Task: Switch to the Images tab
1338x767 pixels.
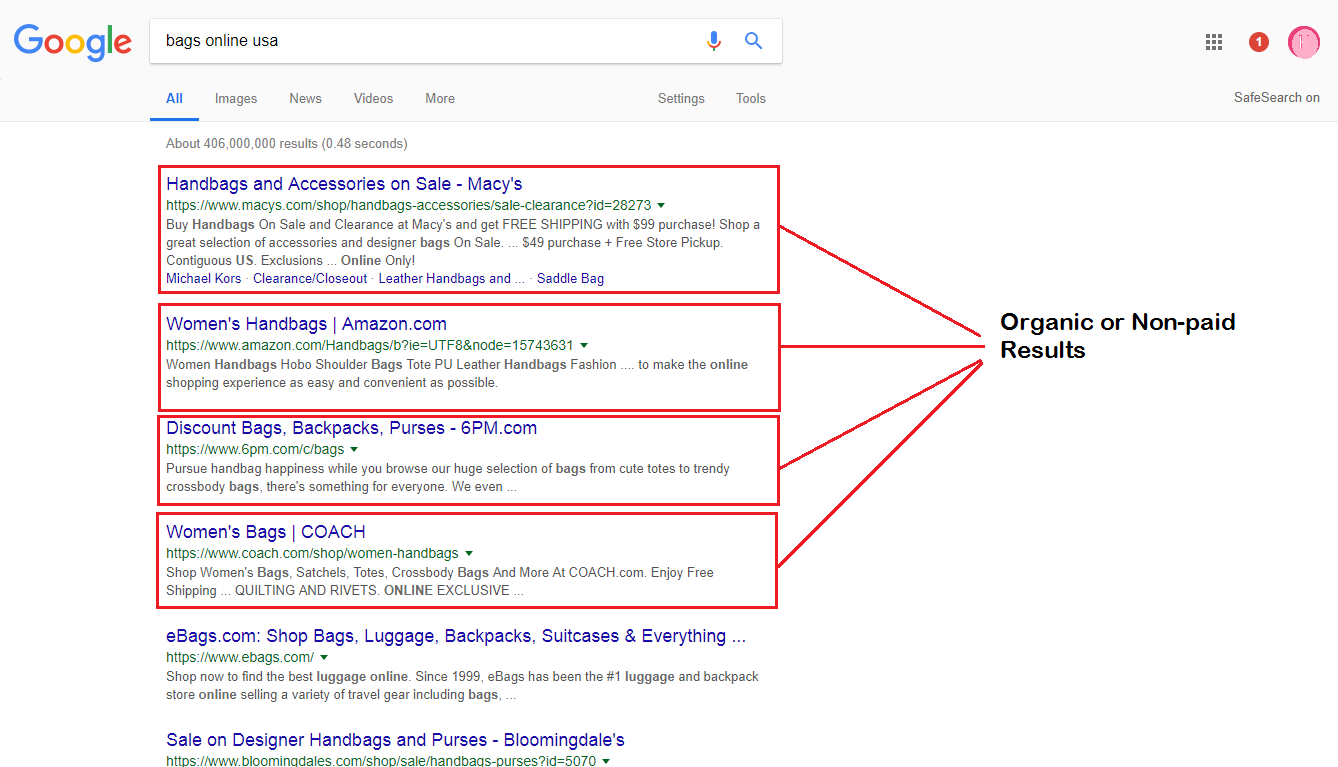Action: tap(236, 98)
